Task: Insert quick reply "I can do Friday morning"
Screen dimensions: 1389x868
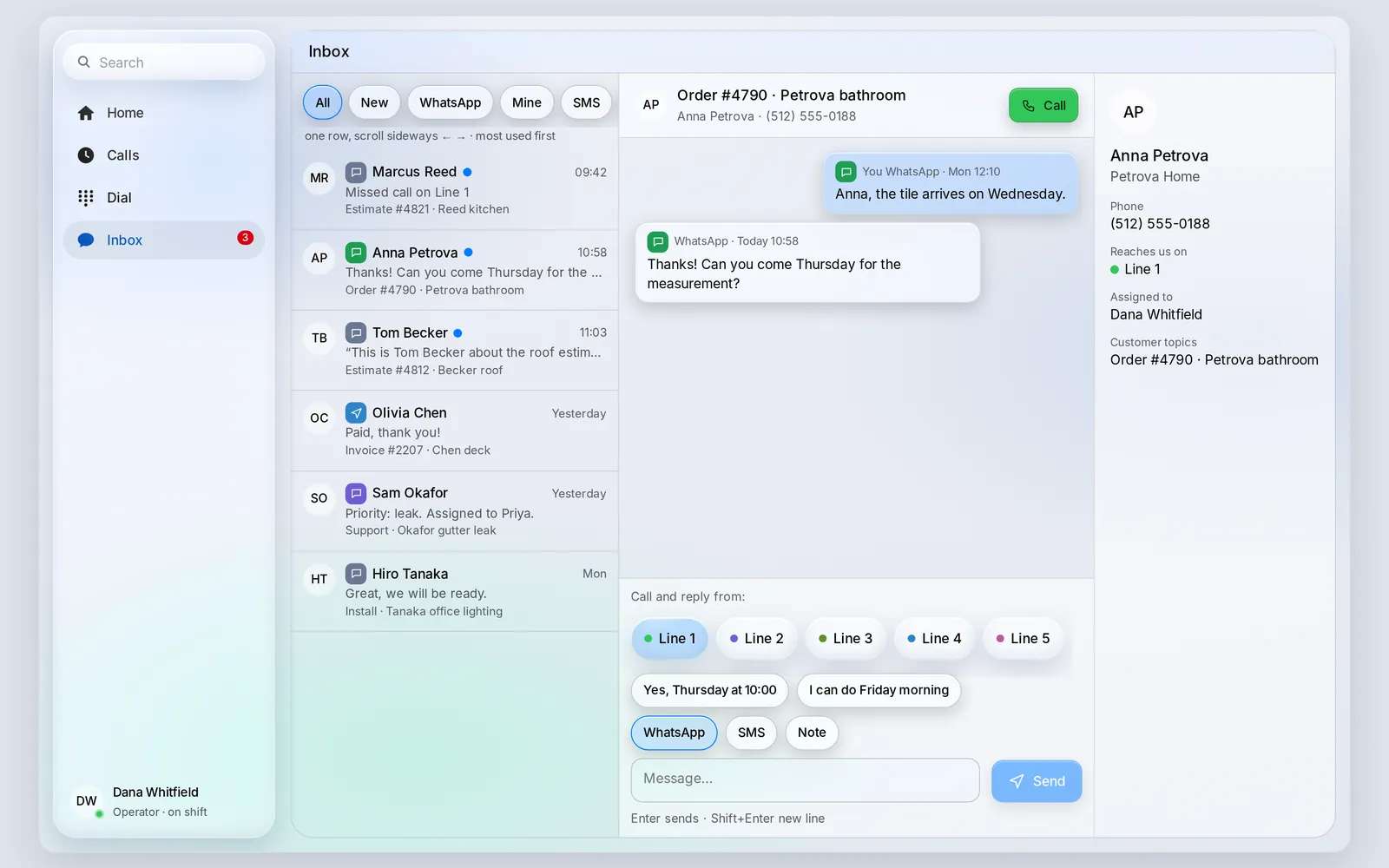Action: click(879, 691)
